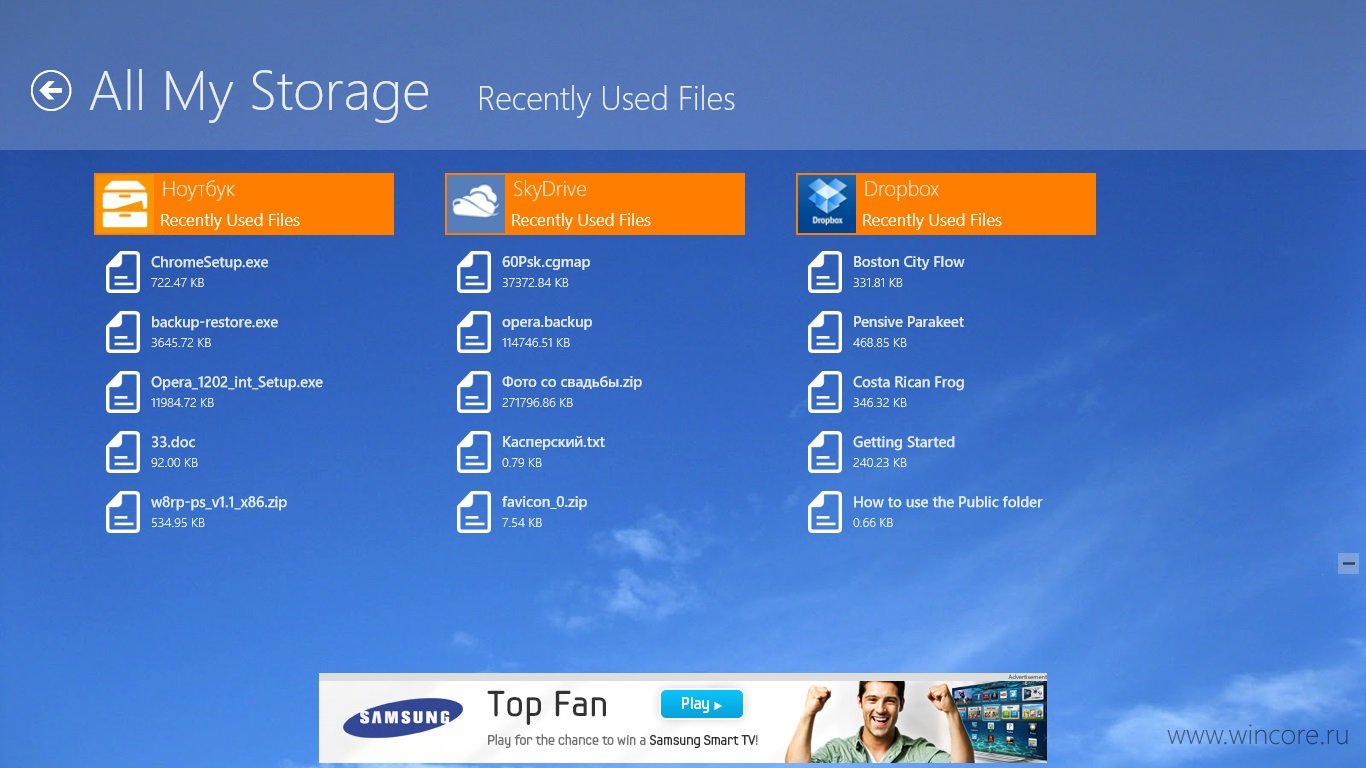1366x768 pixels.
Task: Open Фото со свадьбы.zip file name
Action: (x=572, y=382)
